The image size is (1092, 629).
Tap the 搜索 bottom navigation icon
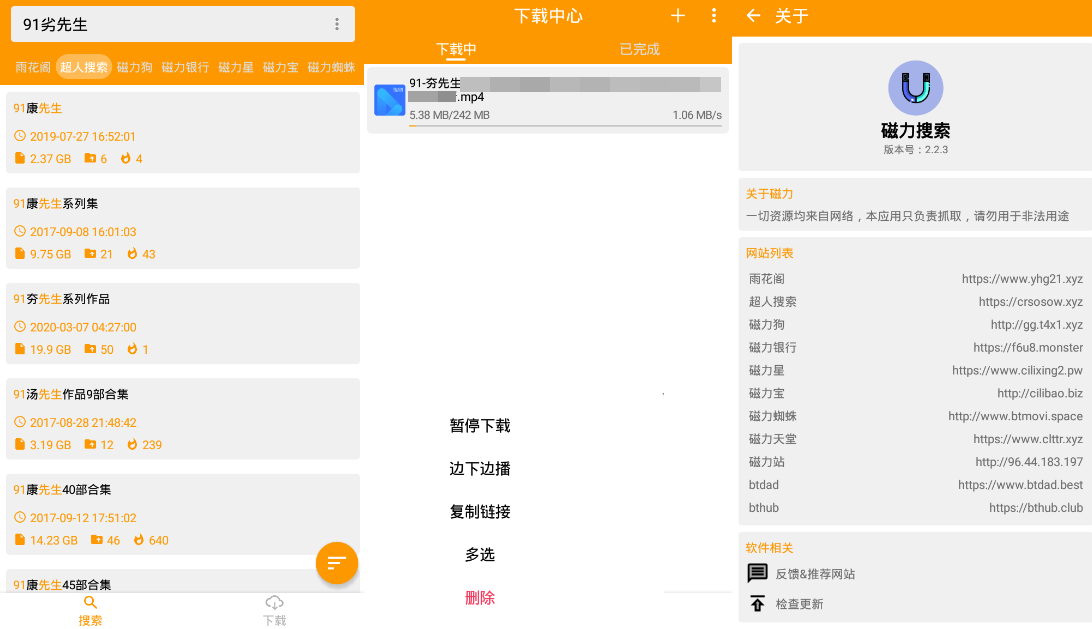(x=91, y=603)
